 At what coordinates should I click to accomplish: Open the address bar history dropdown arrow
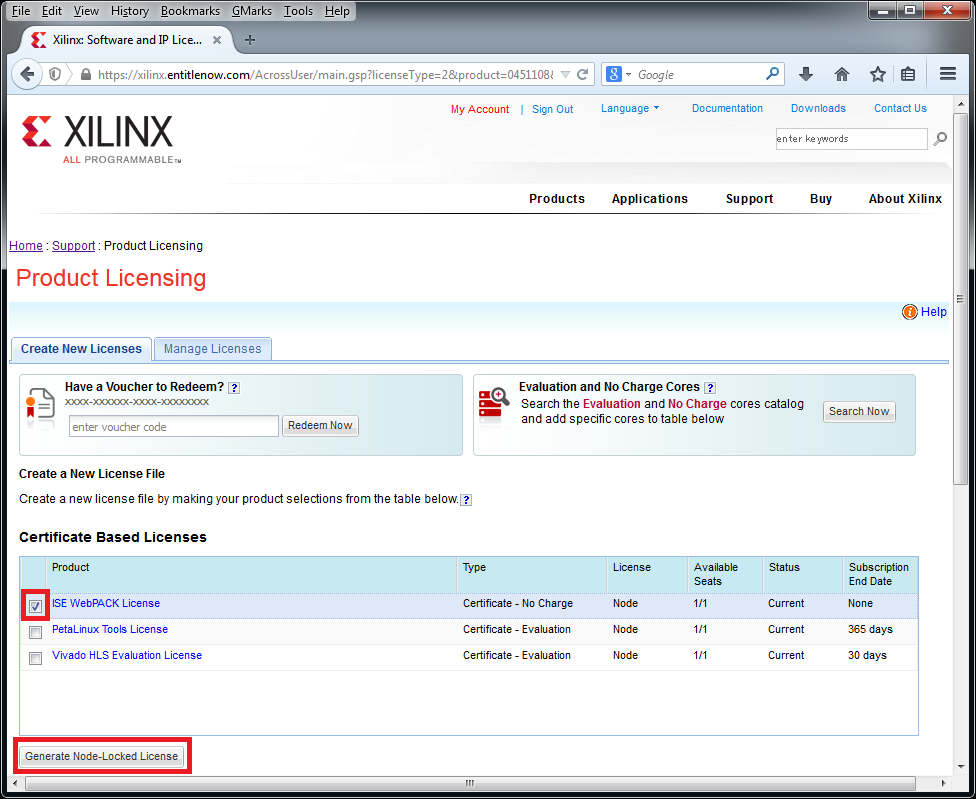pyautogui.click(x=565, y=75)
